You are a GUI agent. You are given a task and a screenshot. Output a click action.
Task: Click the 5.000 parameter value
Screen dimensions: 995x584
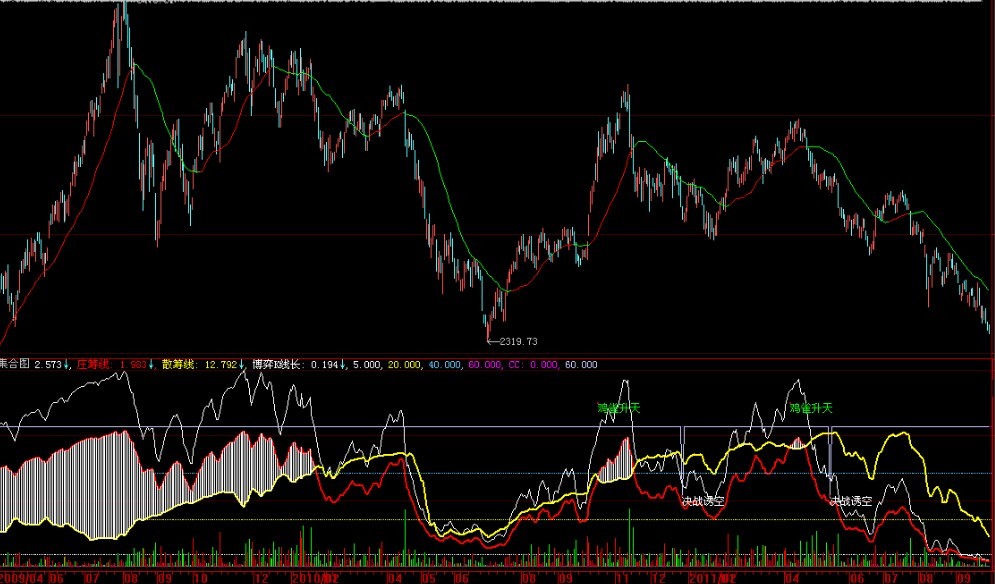pyautogui.click(x=367, y=364)
